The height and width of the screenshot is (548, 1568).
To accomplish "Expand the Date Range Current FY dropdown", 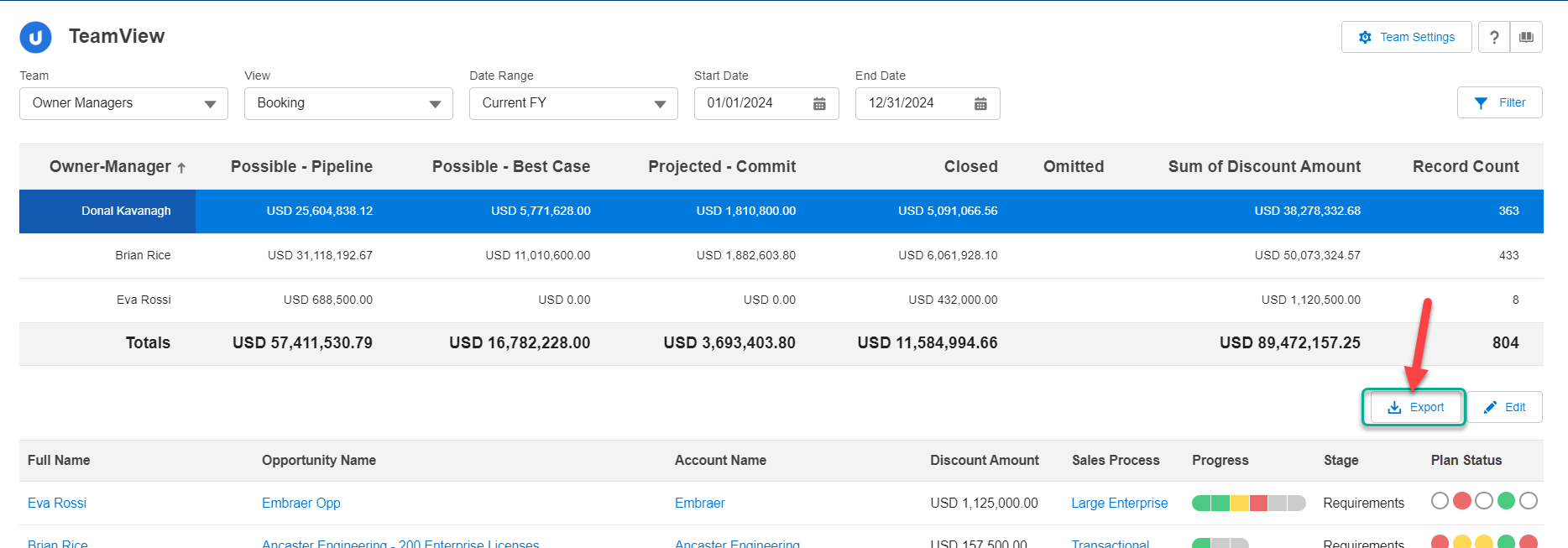I will pyautogui.click(x=573, y=104).
